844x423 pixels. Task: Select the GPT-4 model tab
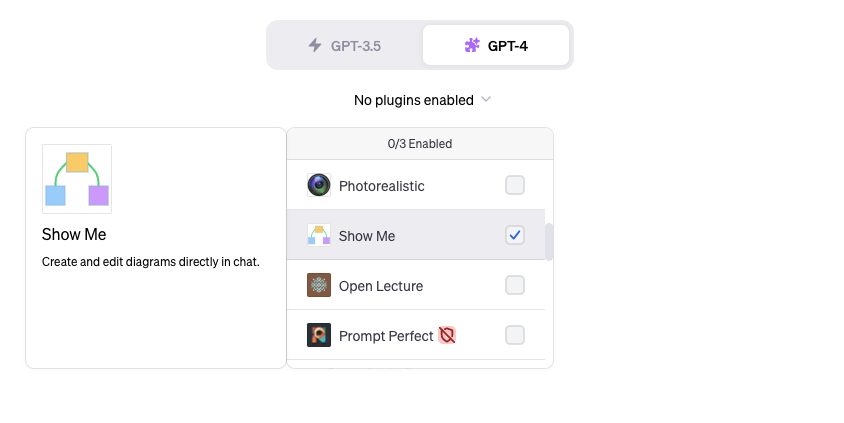(x=496, y=45)
